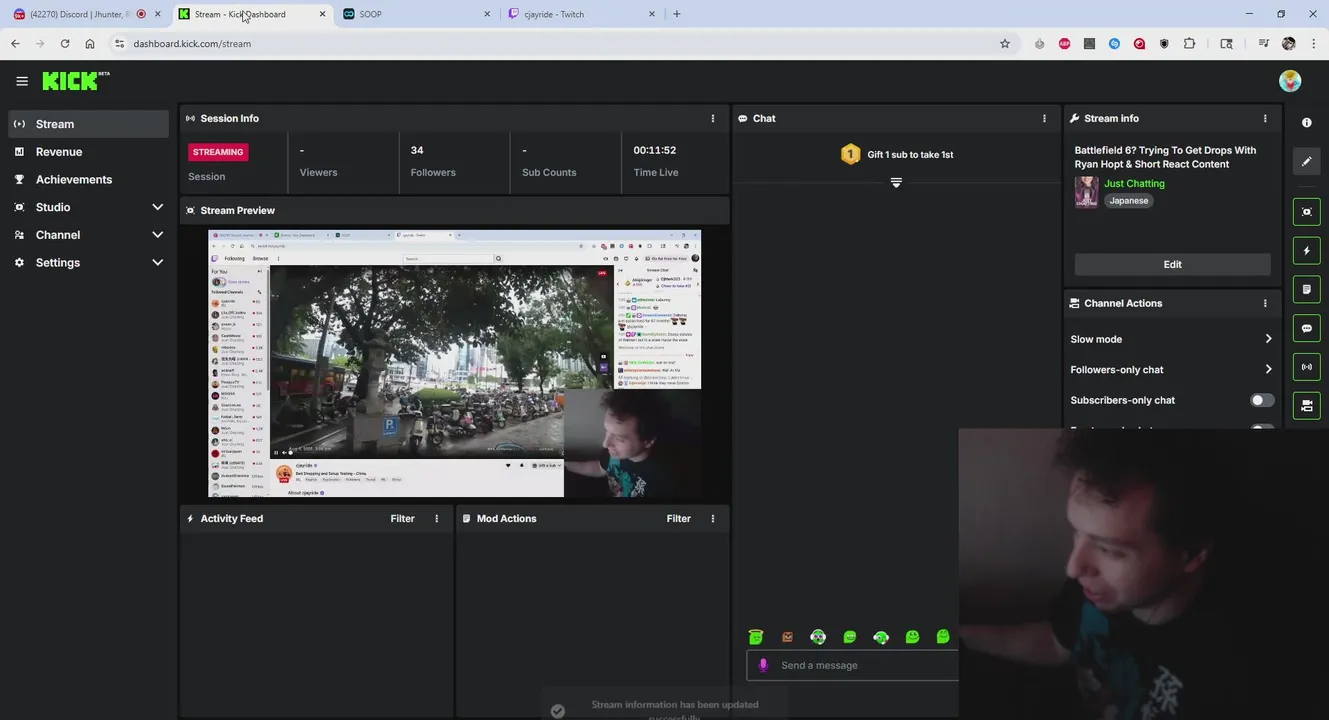
Task: Click the Send a message chat field
Action: pos(852,665)
